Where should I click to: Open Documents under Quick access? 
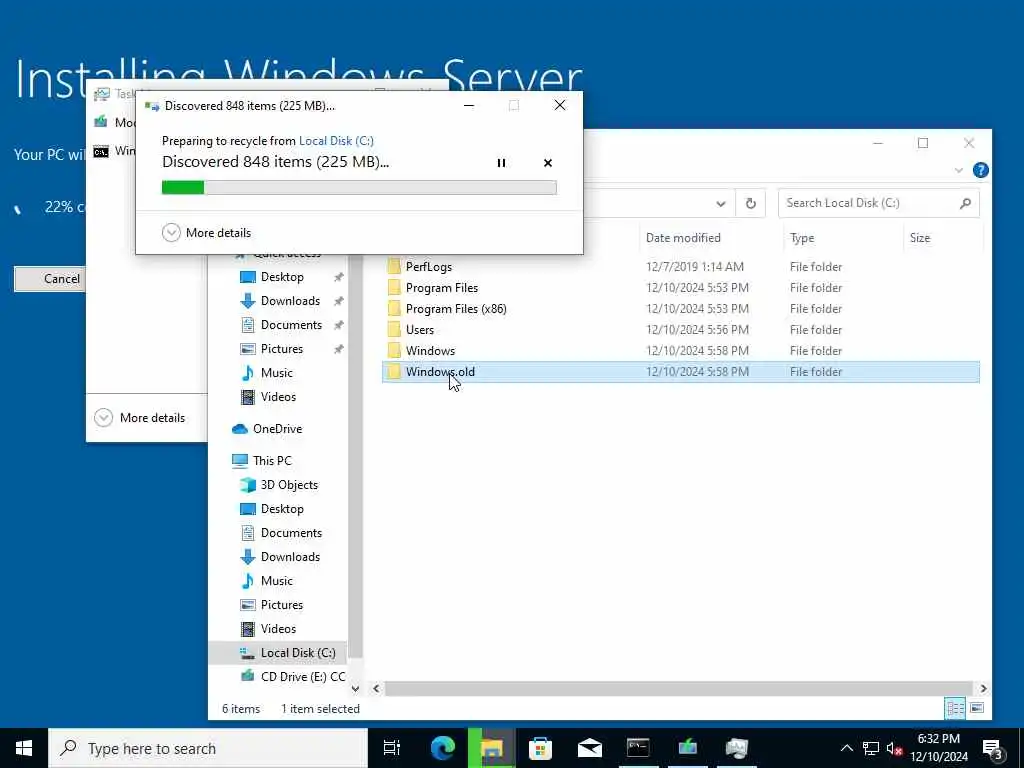tap(291, 325)
